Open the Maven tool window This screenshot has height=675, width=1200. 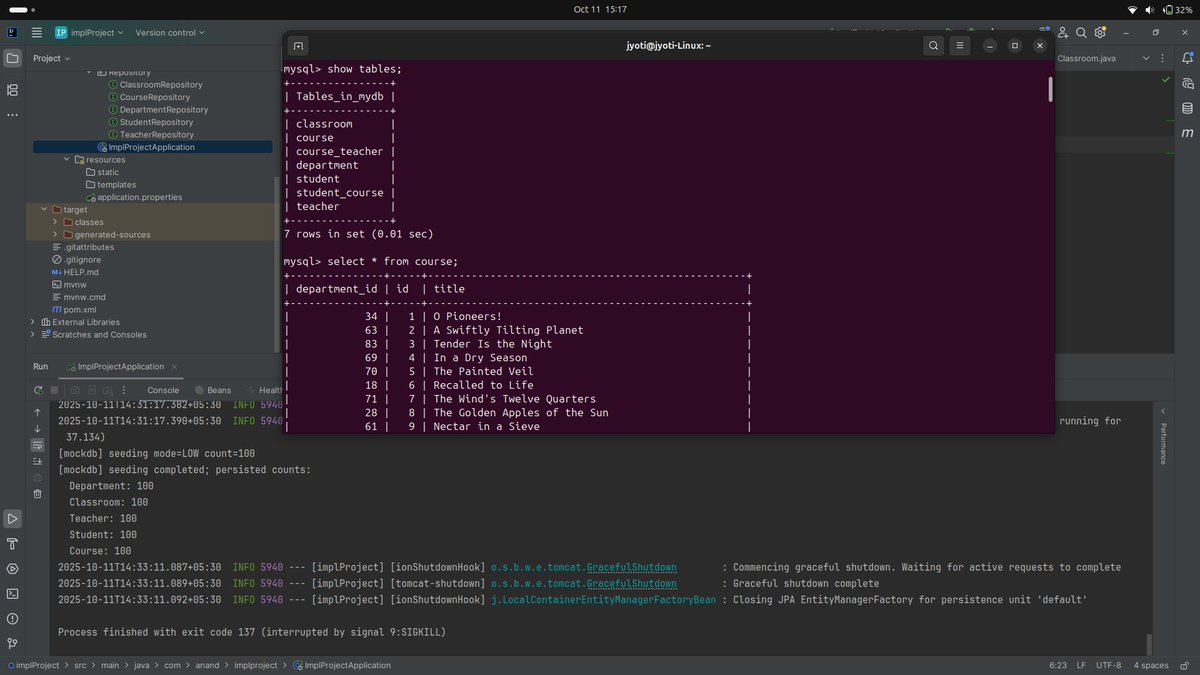point(1187,132)
